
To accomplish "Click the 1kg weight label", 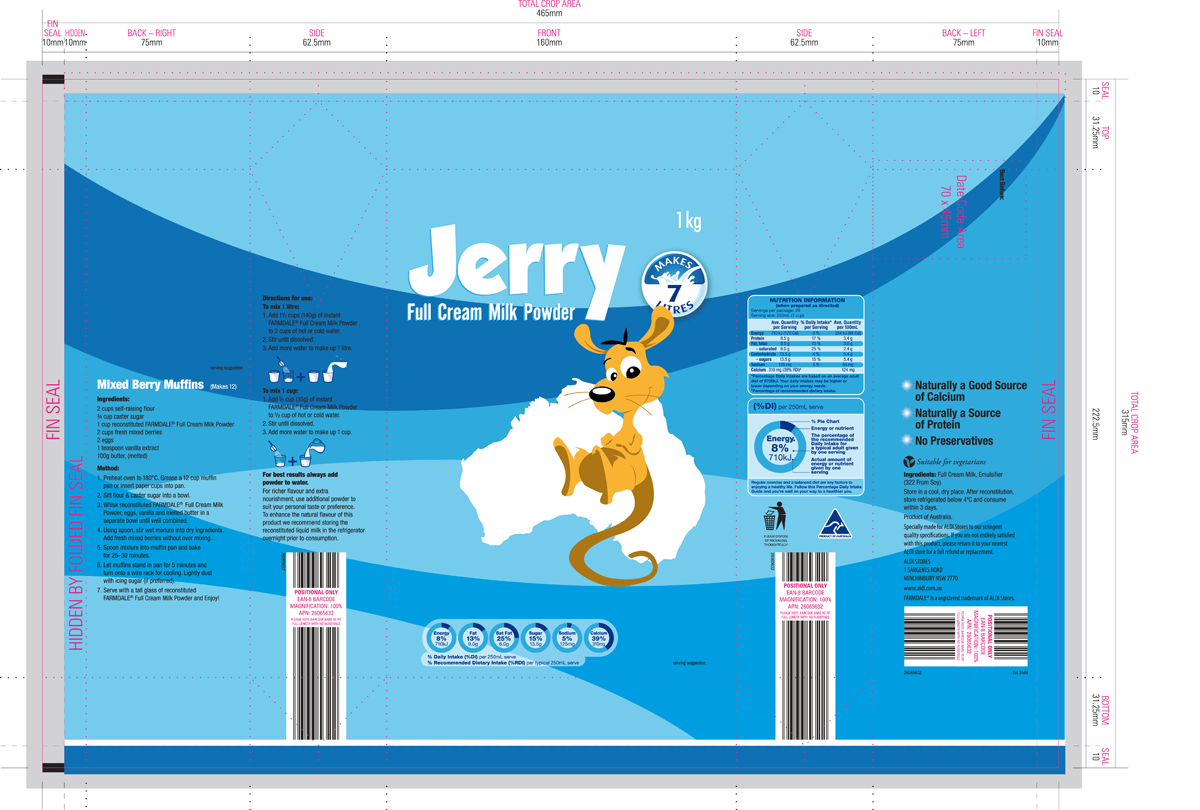I will click(688, 221).
